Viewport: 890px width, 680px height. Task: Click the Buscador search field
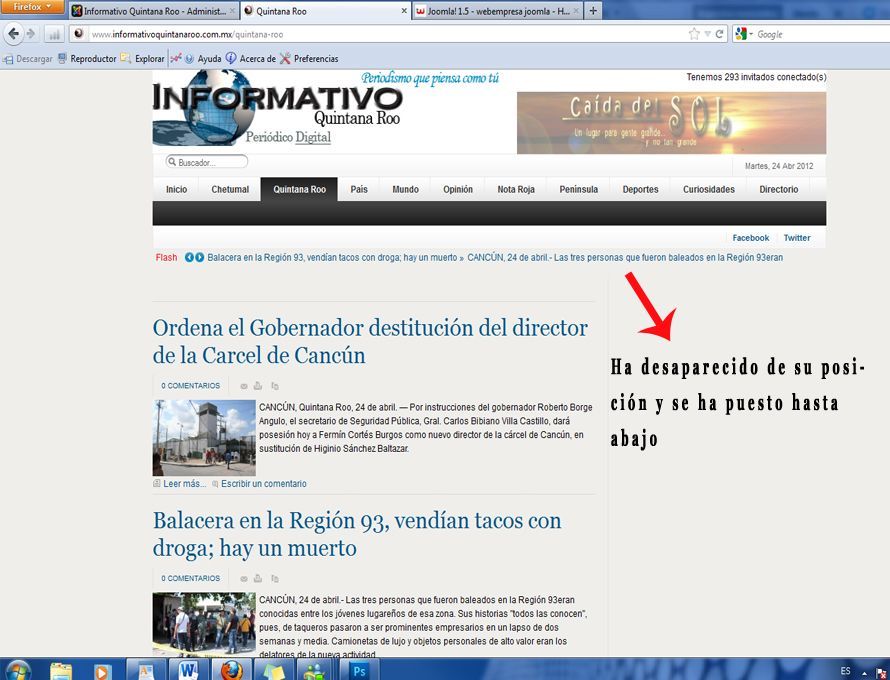pyautogui.click(x=207, y=162)
